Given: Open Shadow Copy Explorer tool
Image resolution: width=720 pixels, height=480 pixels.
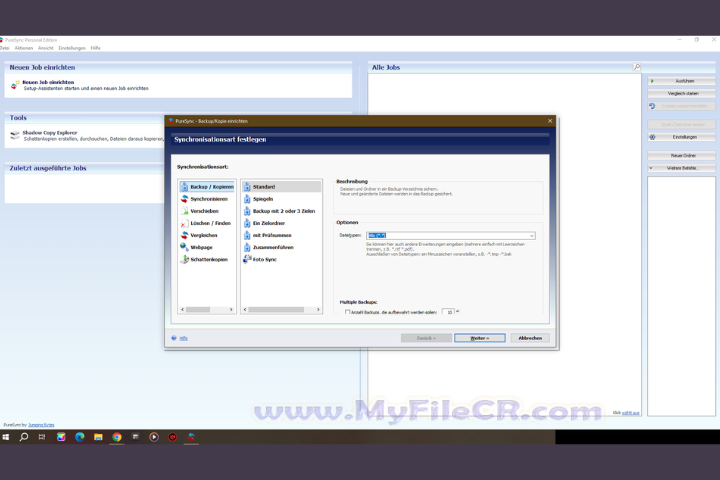Looking at the screenshot, I should [50, 133].
